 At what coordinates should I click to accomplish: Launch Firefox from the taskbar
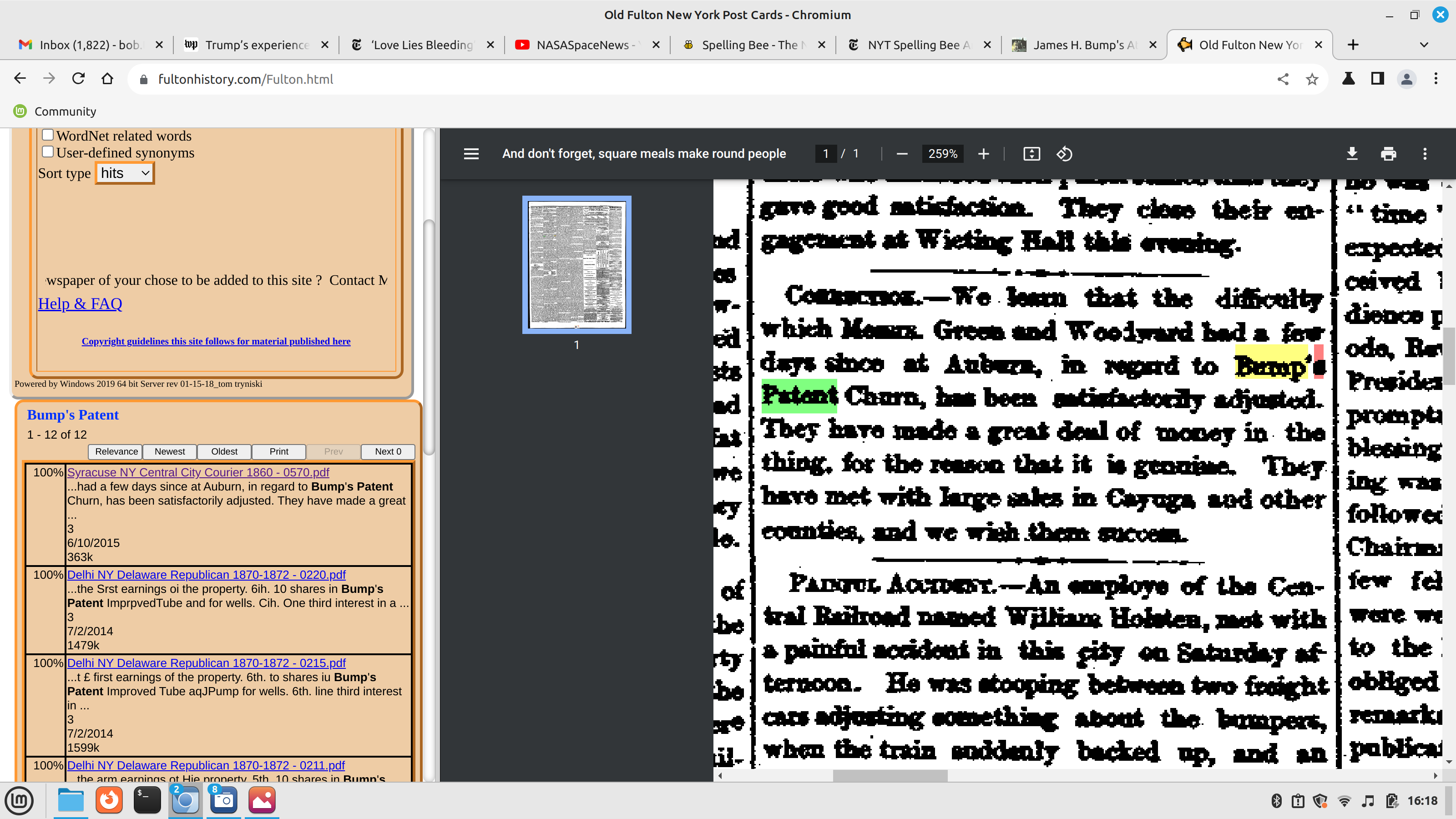(x=109, y=800)
